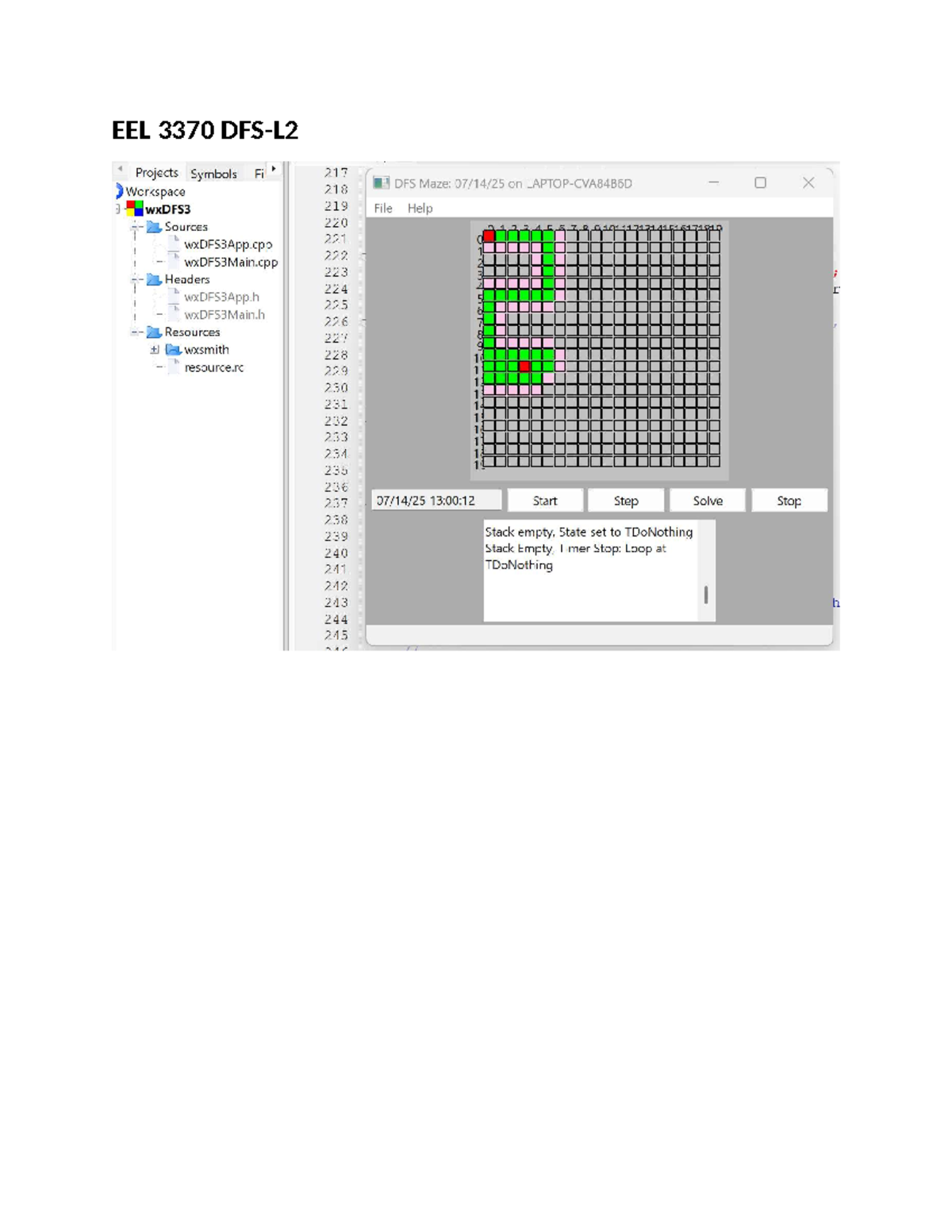This screenshot has height=1232, width=952.
Task: Click the Resources folder icon
Action: point(155,332)
